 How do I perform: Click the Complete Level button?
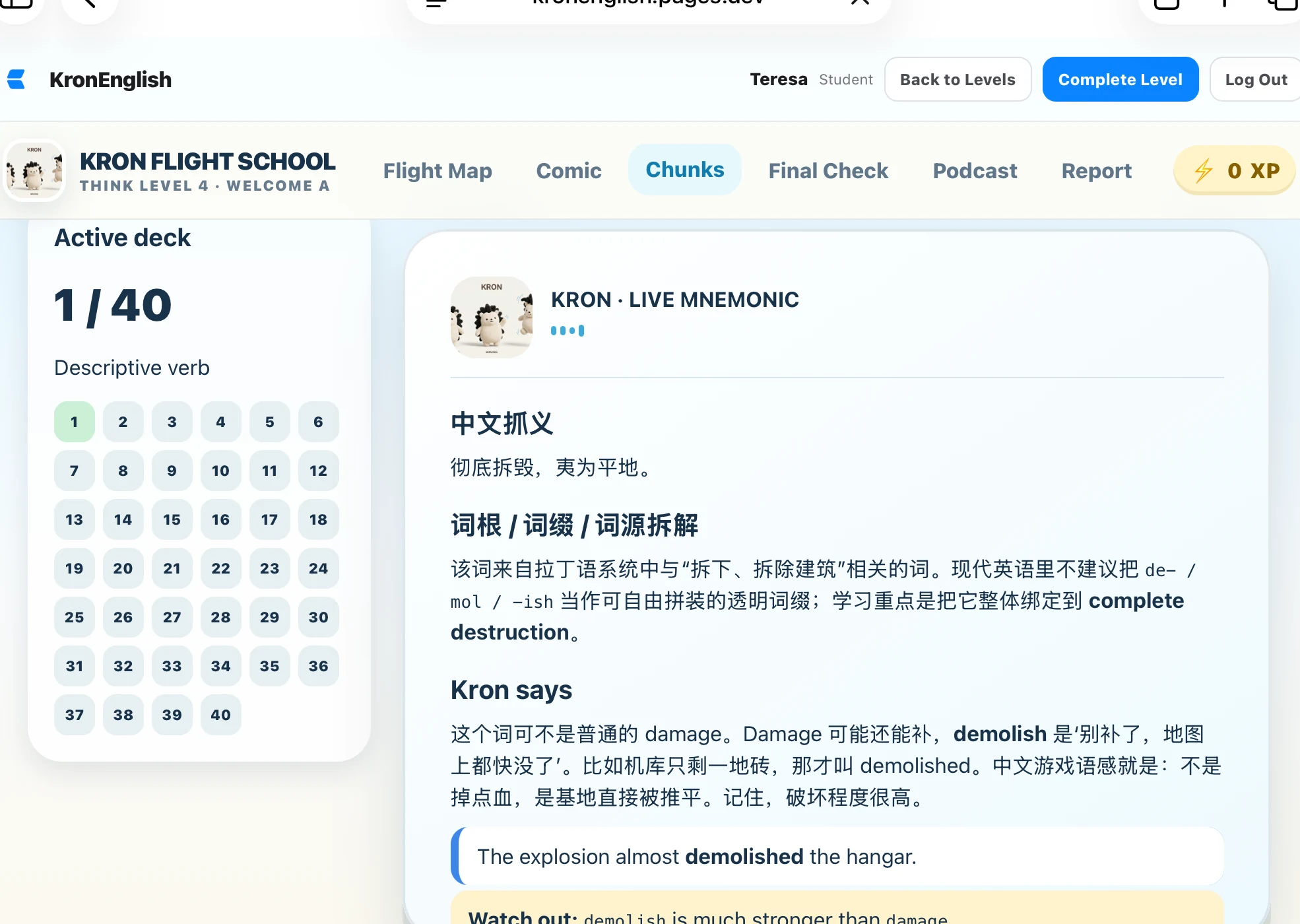(1121, 80)
